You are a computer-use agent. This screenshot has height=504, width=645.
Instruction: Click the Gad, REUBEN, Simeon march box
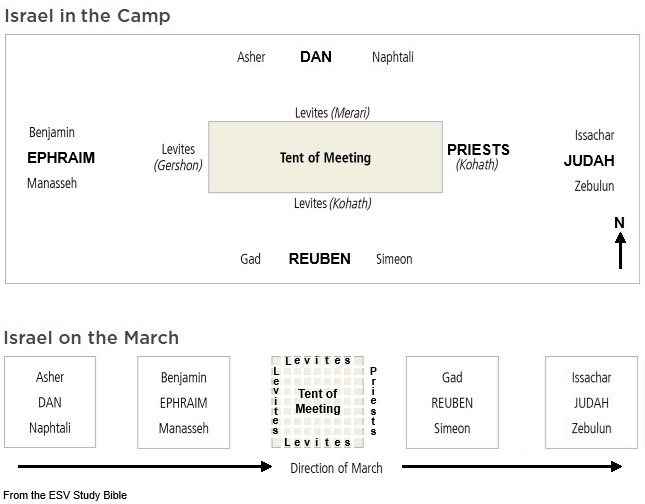point(451,403)
